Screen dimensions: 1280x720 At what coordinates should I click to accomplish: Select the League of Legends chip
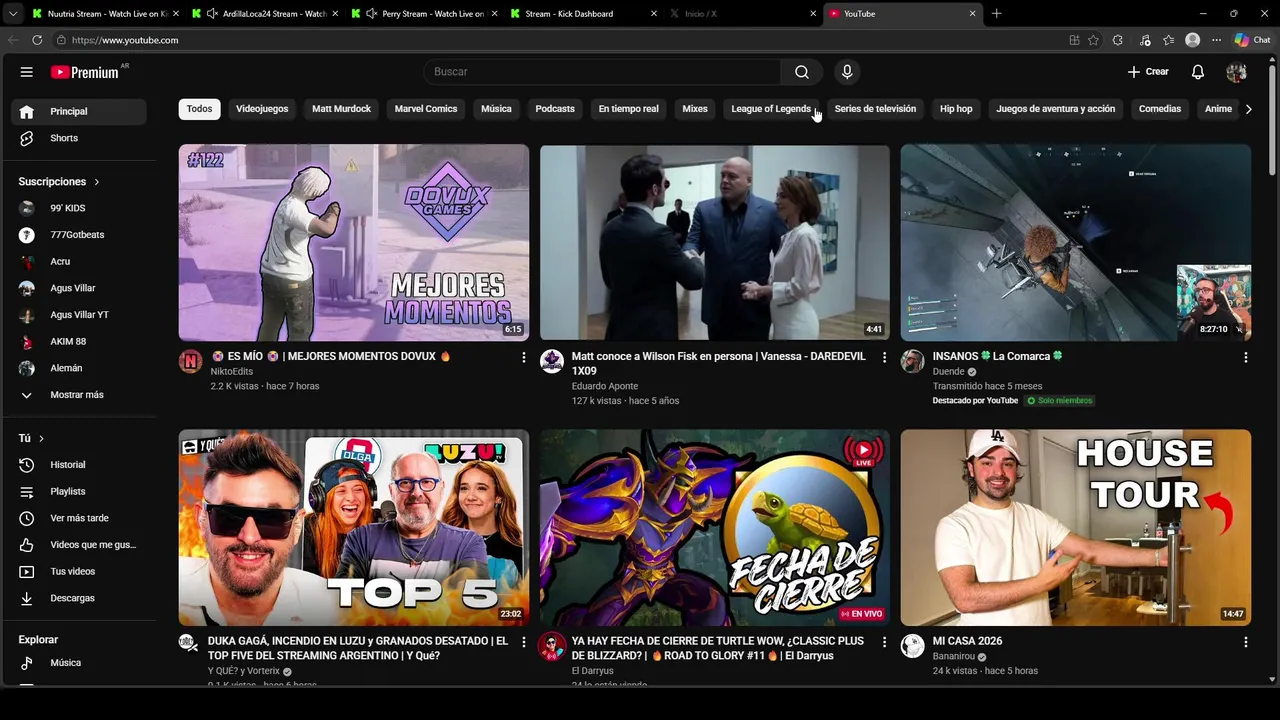[771, 109]
